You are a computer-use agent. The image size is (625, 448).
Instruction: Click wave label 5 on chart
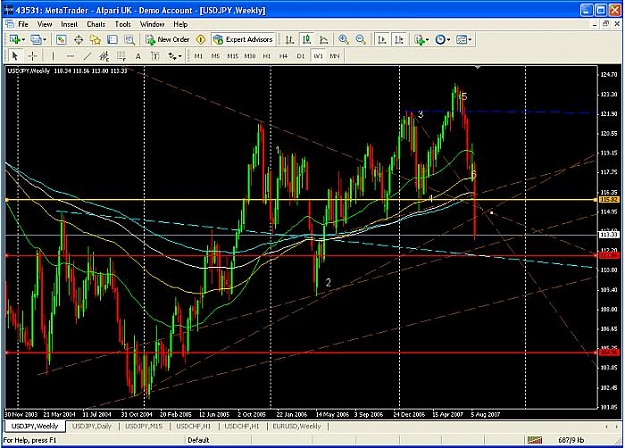tap(464, 96)
